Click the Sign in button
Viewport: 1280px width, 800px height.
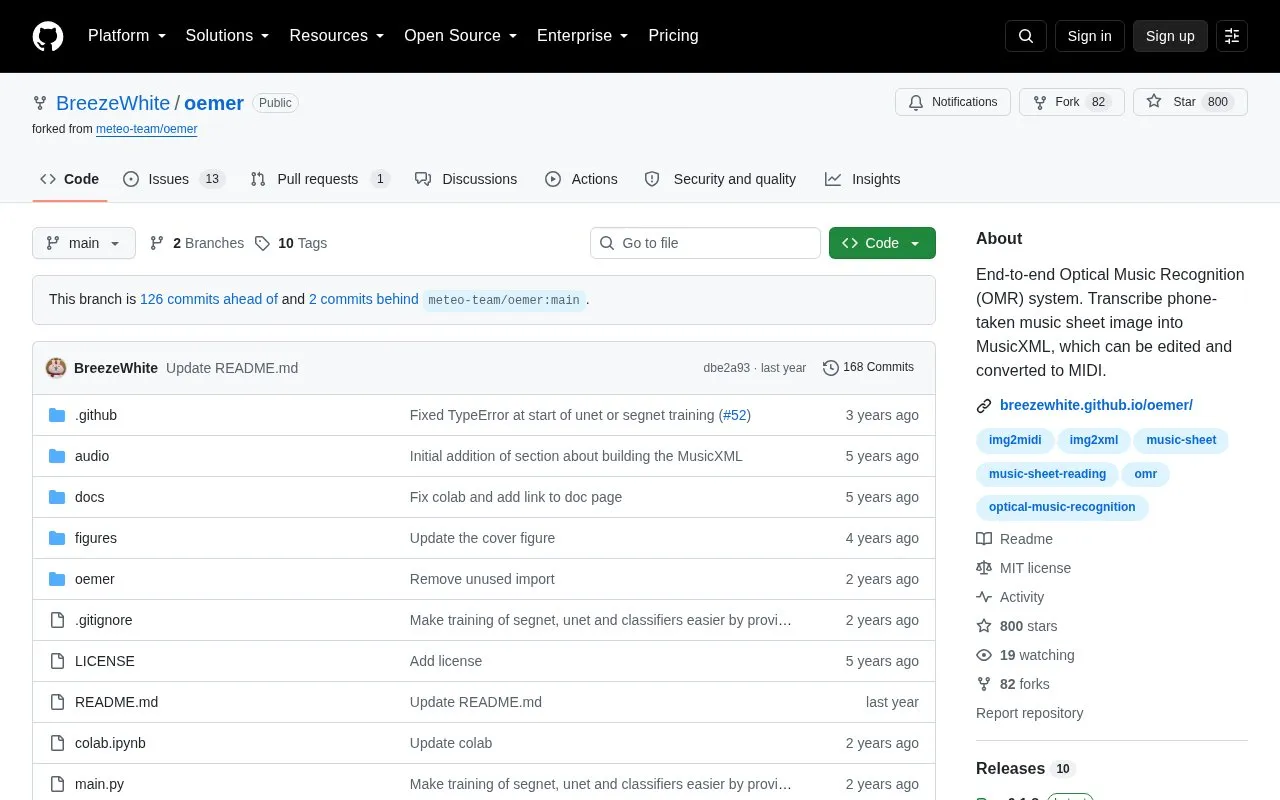click(1089, 36)
